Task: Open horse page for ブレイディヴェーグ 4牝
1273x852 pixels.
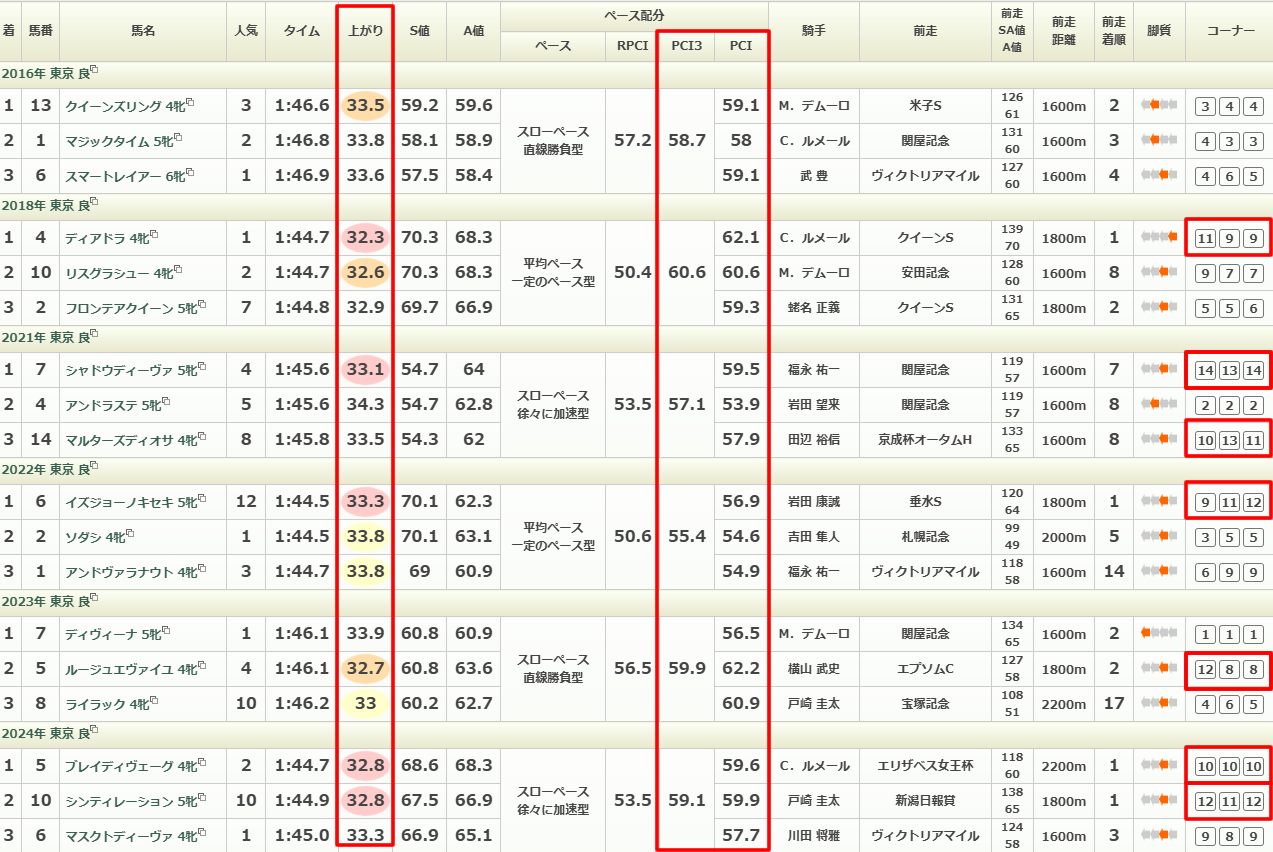Action: [117, 766]
